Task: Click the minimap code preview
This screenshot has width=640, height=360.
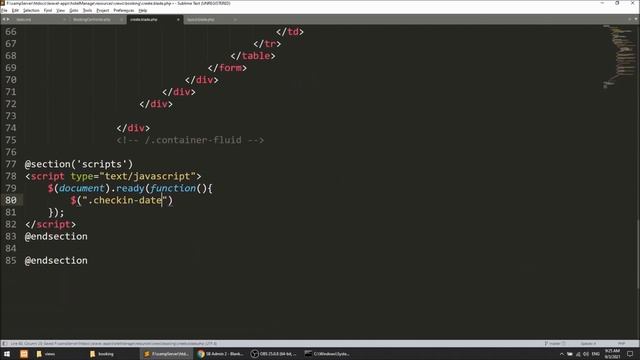Action: (619, 56)
